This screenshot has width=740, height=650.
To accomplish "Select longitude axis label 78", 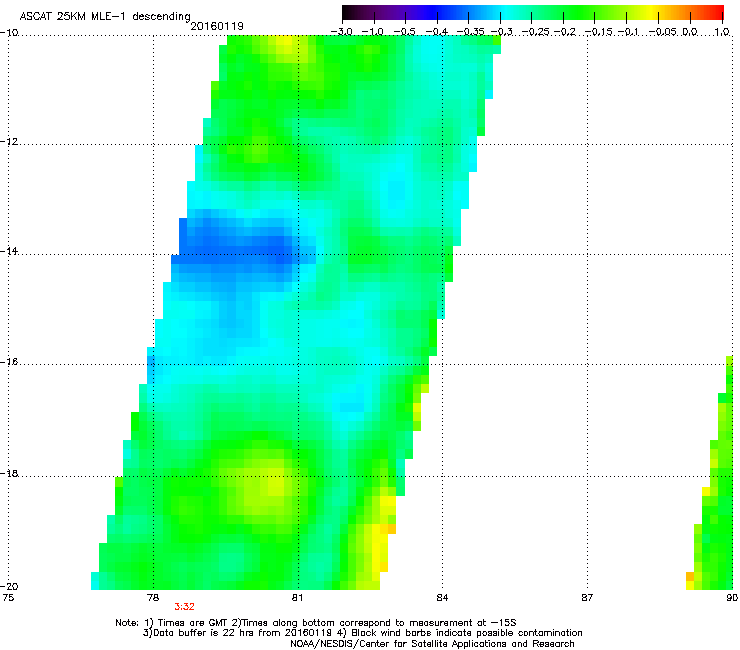I will (153, 598).
